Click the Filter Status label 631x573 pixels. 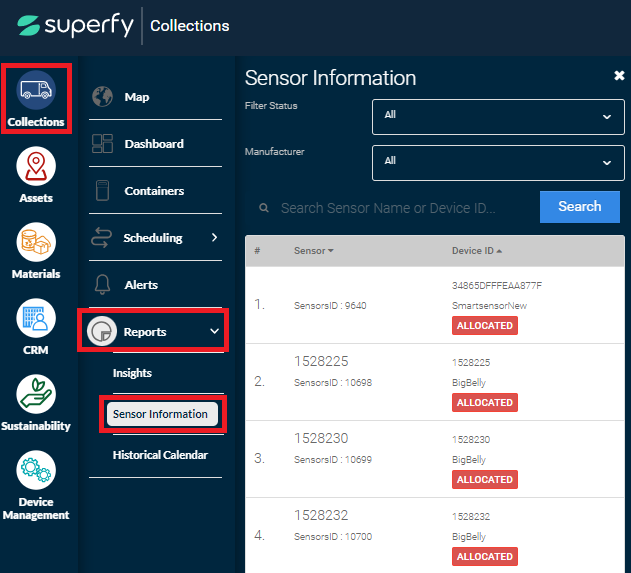coord(271,105)
